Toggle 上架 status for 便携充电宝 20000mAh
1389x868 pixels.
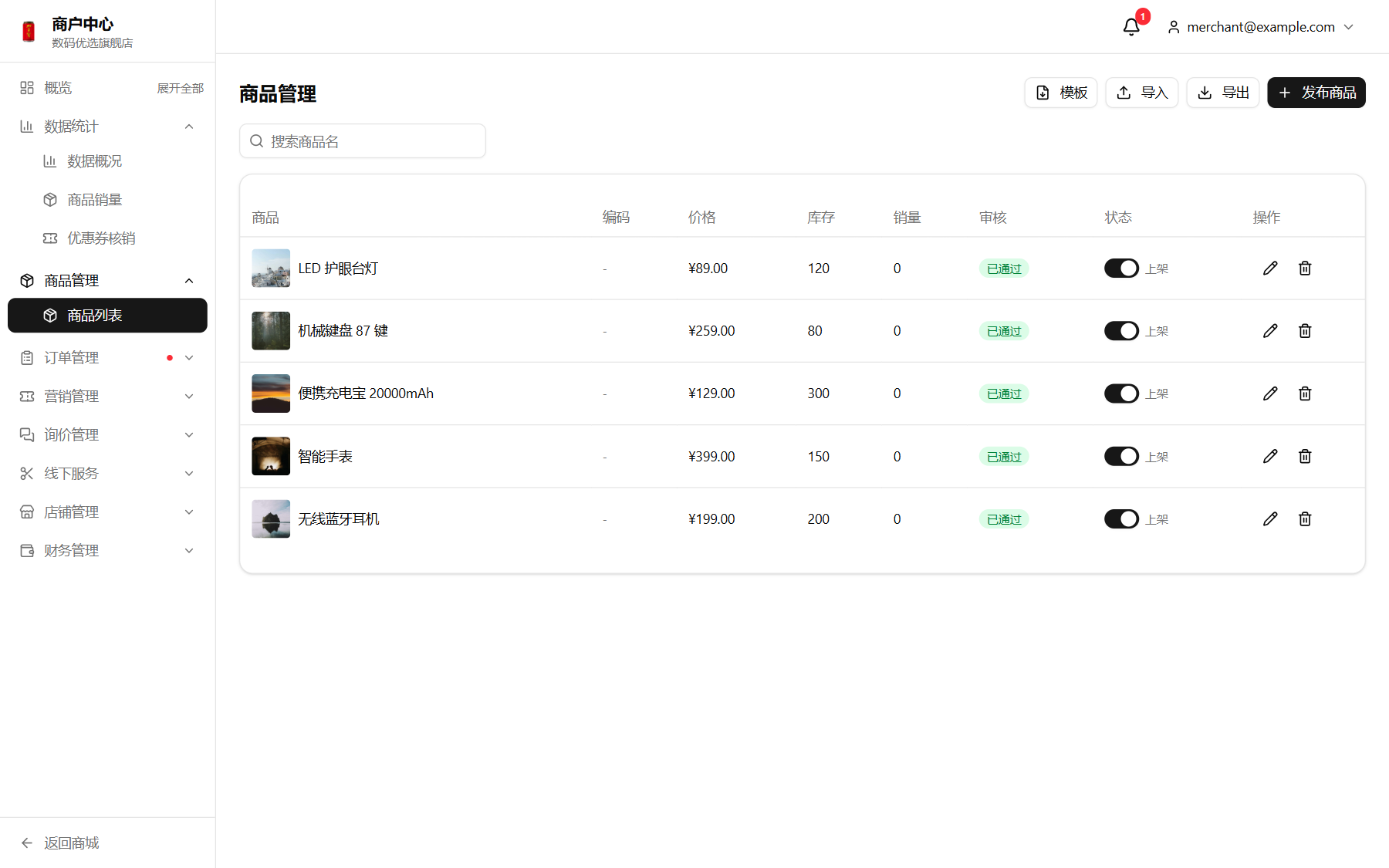1121,393
